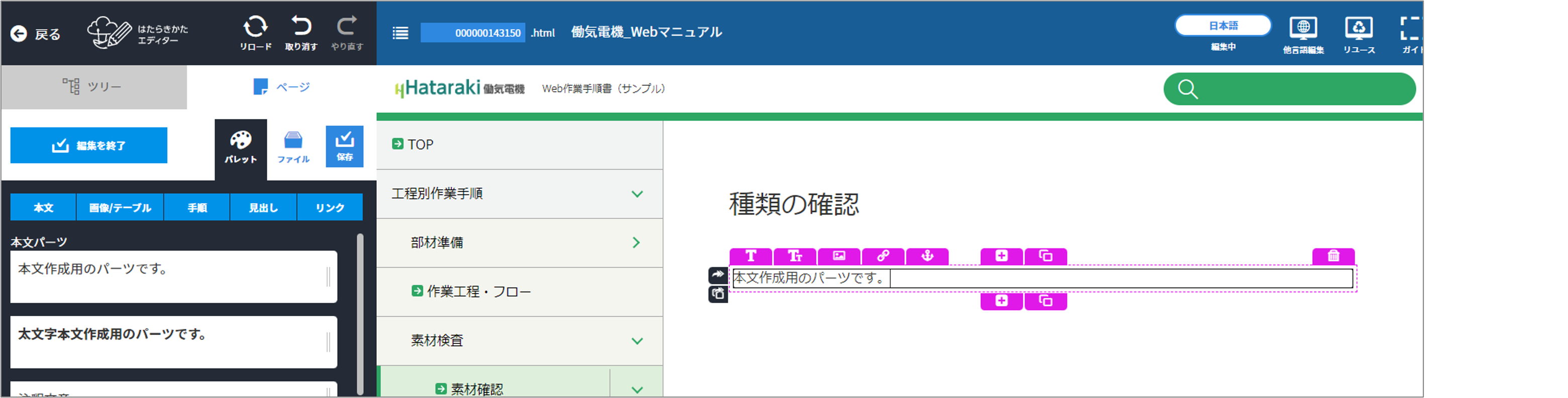1568x398 pixels.
Task: Open the TOP navigation link
Action: click(x=420, y=145)
